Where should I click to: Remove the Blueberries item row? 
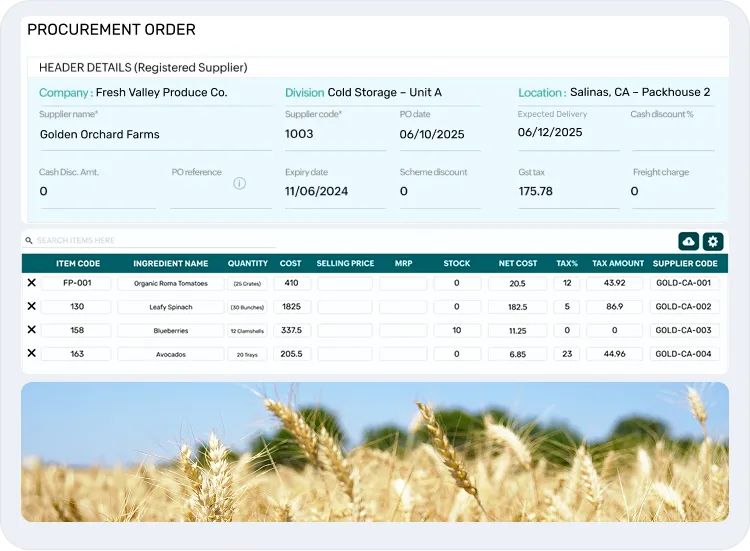point(31,330)
